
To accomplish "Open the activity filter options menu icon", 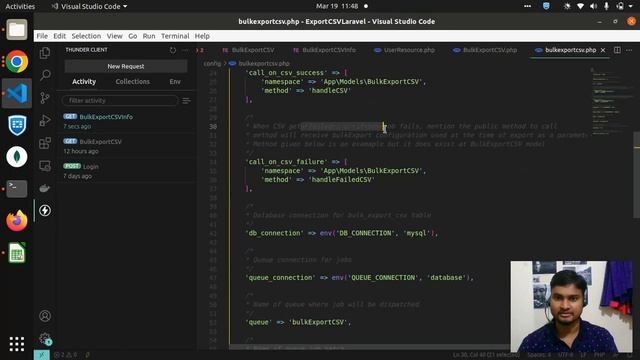I will [x=186, y=101].
